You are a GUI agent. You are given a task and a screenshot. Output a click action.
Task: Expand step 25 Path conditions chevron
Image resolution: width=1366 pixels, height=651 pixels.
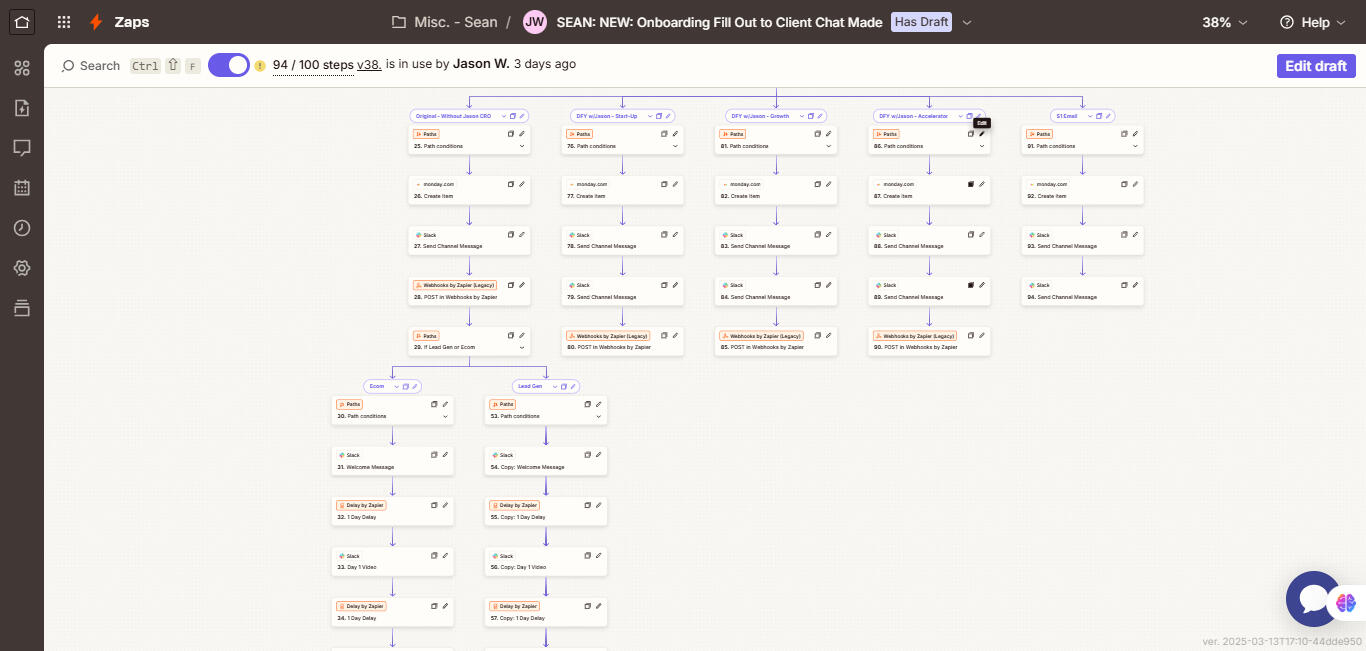coord(522,146)
